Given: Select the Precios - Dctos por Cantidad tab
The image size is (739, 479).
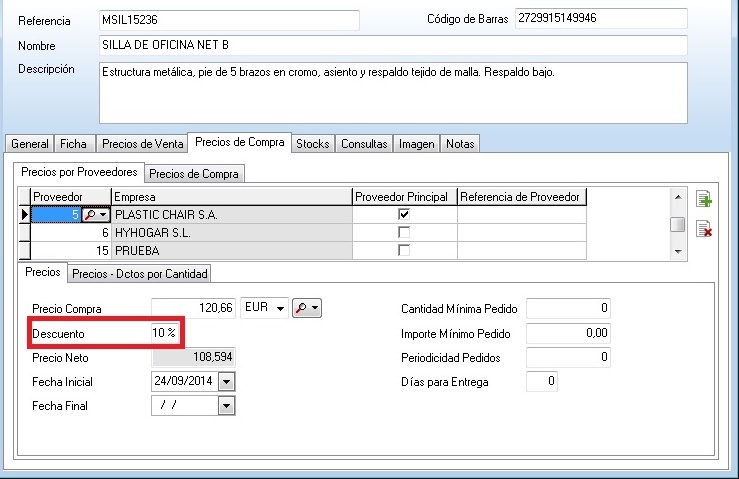Looking at the screenshot, I should (x=139, y=273).
